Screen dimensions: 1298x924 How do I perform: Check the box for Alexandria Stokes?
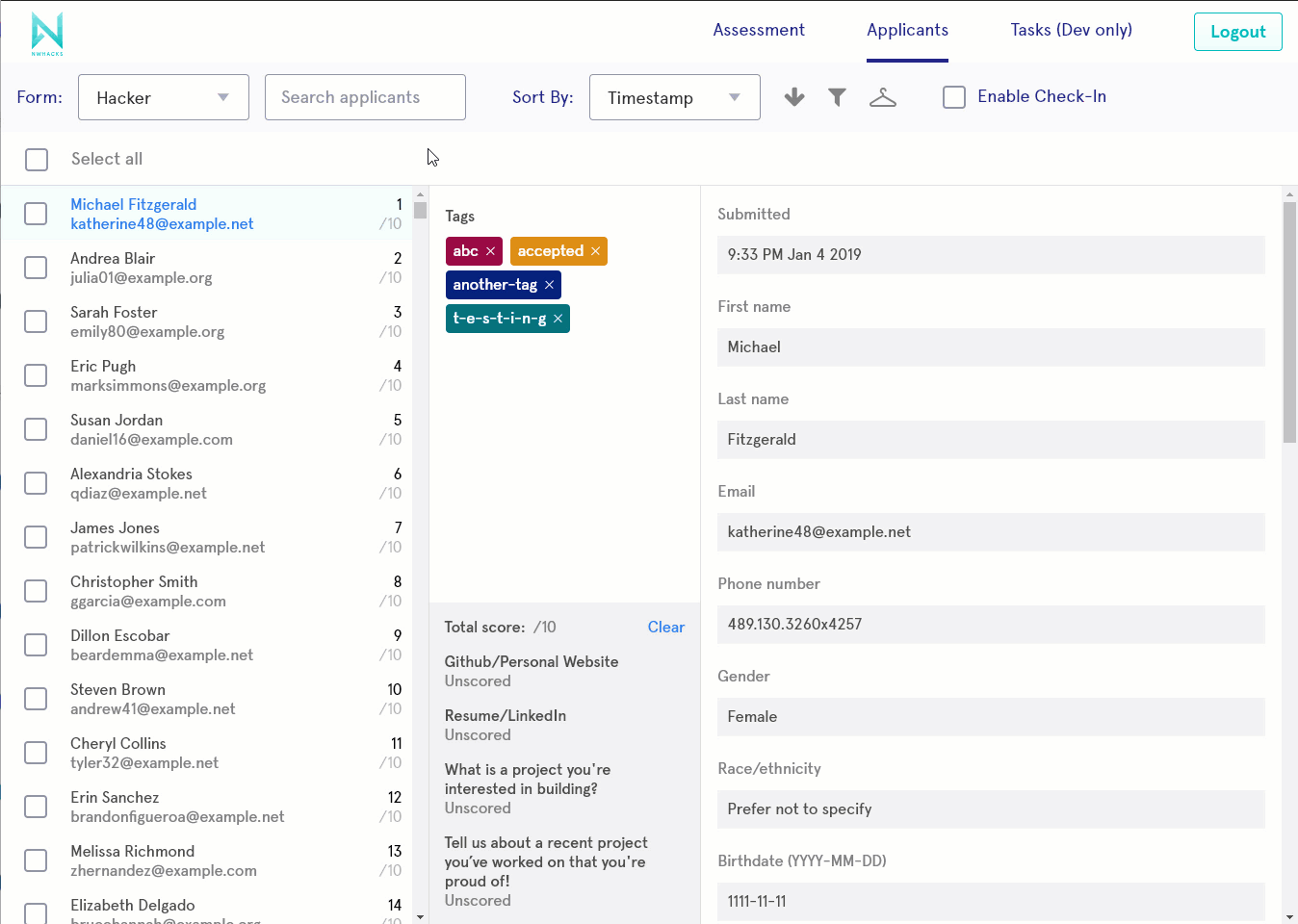point(36,483)
